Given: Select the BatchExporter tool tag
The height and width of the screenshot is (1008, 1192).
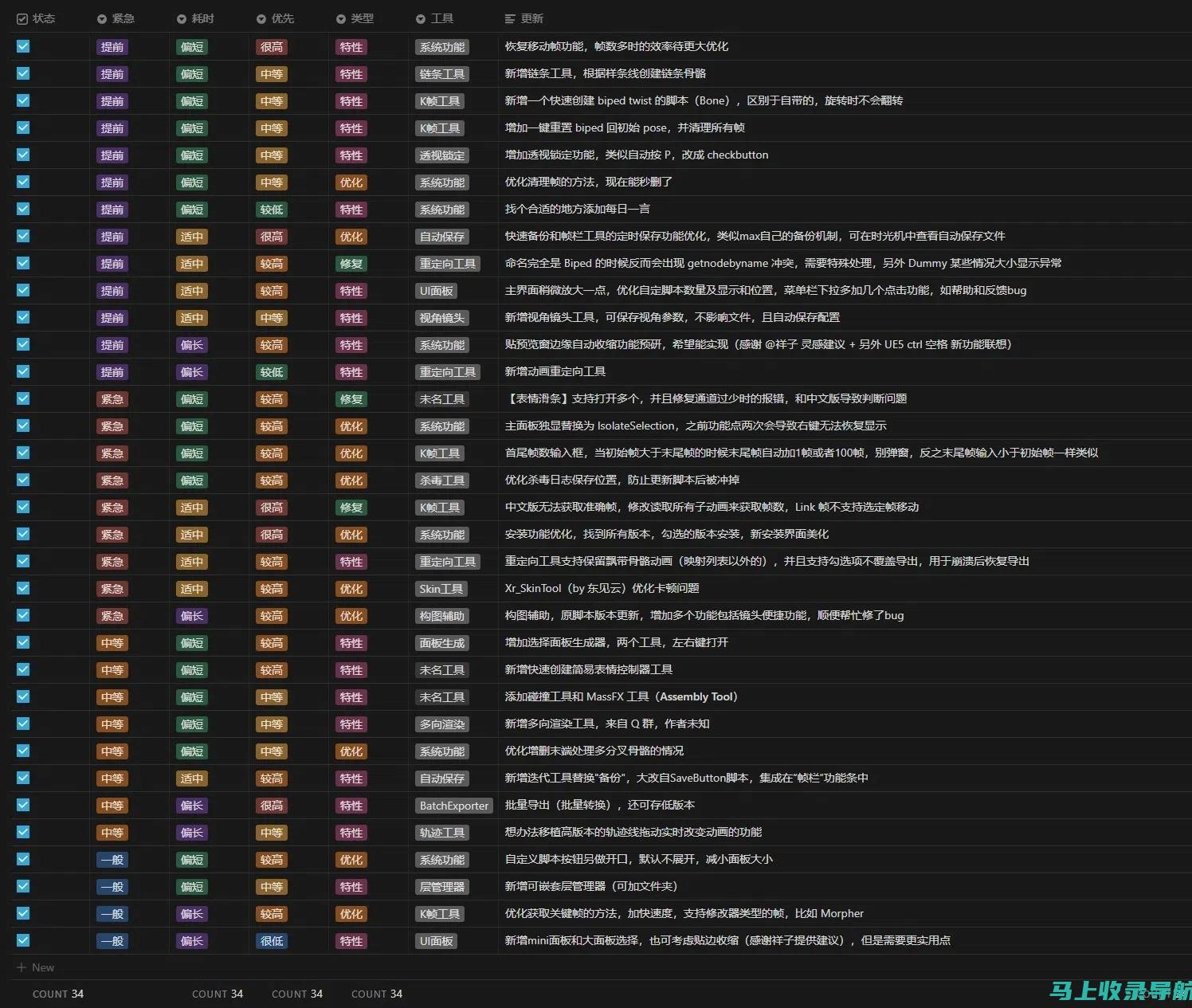Looking at the screenshot, I should (x=454, y=806).
